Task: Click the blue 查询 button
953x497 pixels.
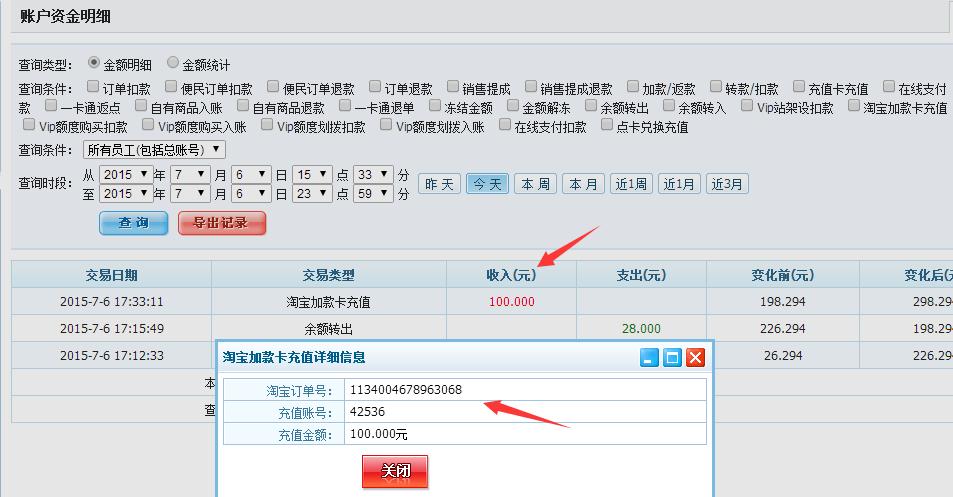Action: [x=134, y=223]
